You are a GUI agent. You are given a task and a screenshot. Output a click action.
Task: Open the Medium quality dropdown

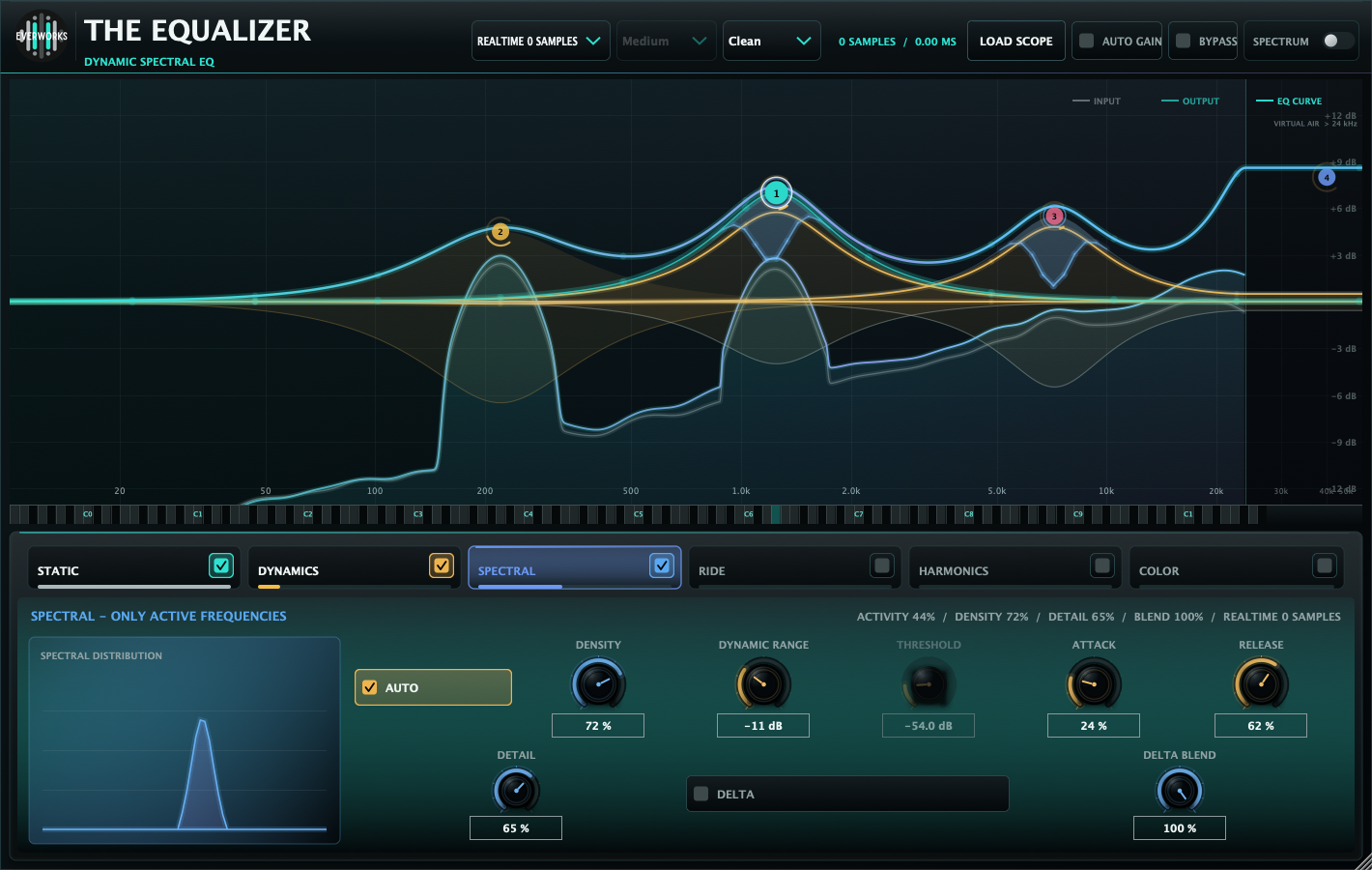click(x=666, y=41)
